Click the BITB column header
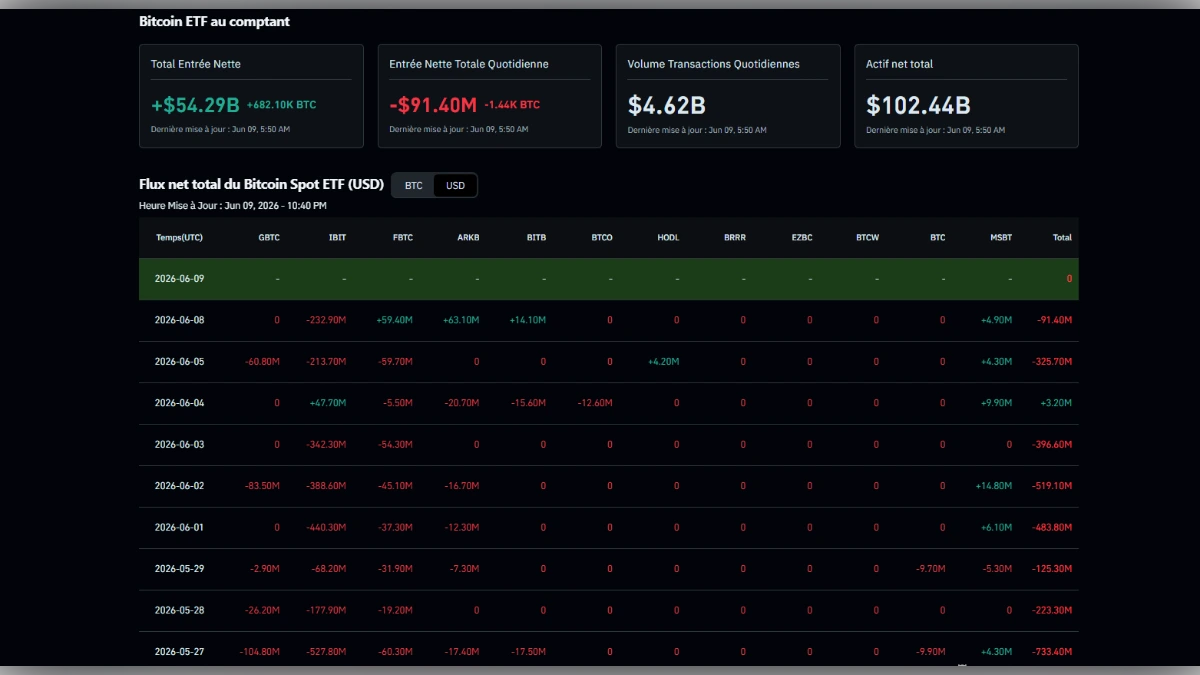The width and height of the screenshot is (1200, 675). click(536, 238)
